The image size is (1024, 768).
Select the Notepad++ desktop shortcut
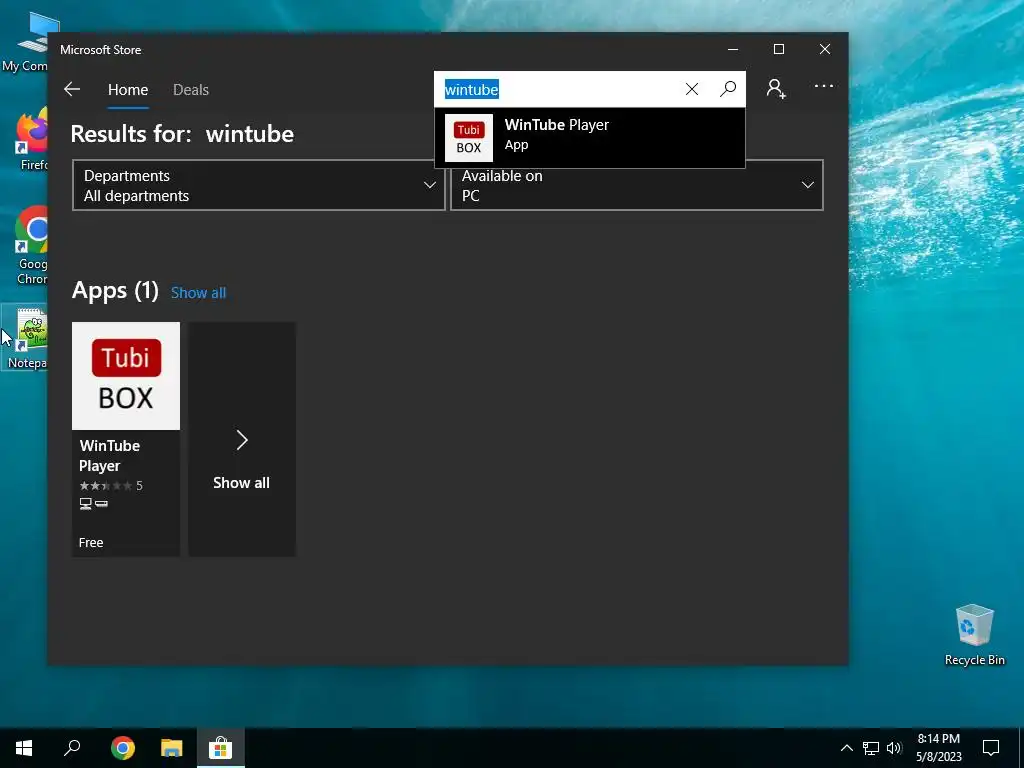coord(25,338)
